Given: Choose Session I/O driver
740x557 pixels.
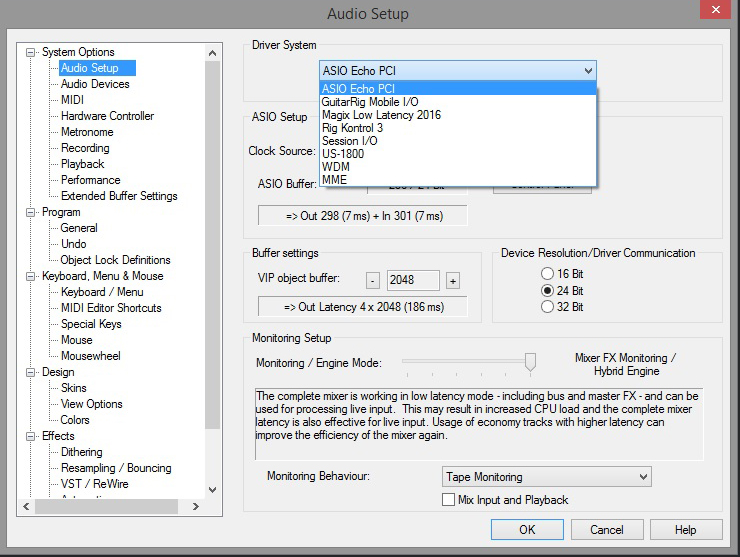Looking at the screenshot, I should pos(458,141).
